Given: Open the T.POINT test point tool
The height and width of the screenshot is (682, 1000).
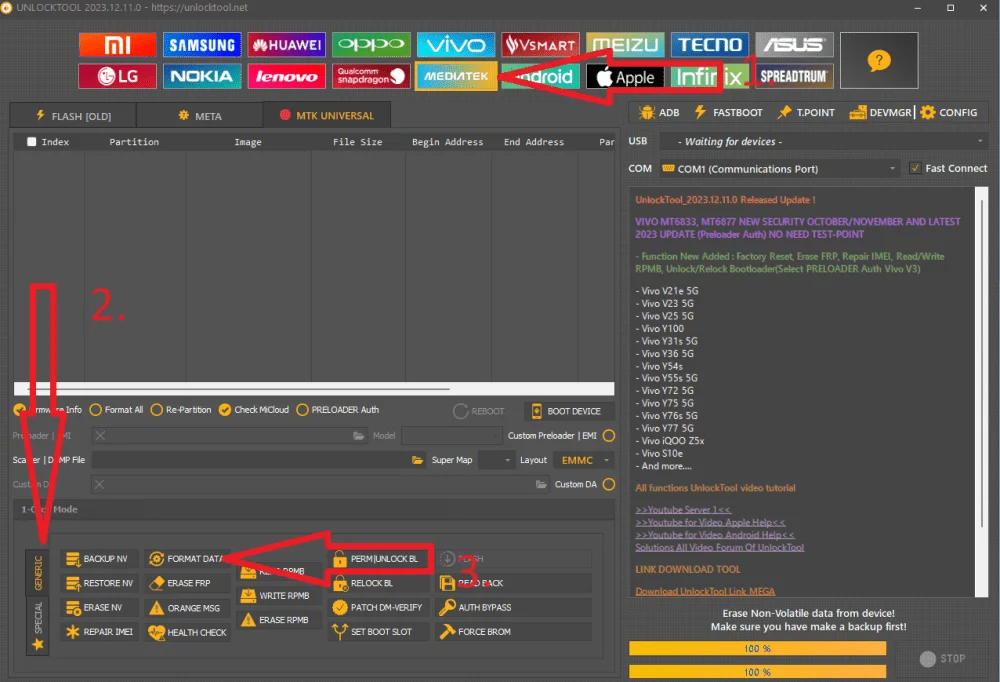Looking at the screenshot, I should pyautogui.click(x=806, y=112).
